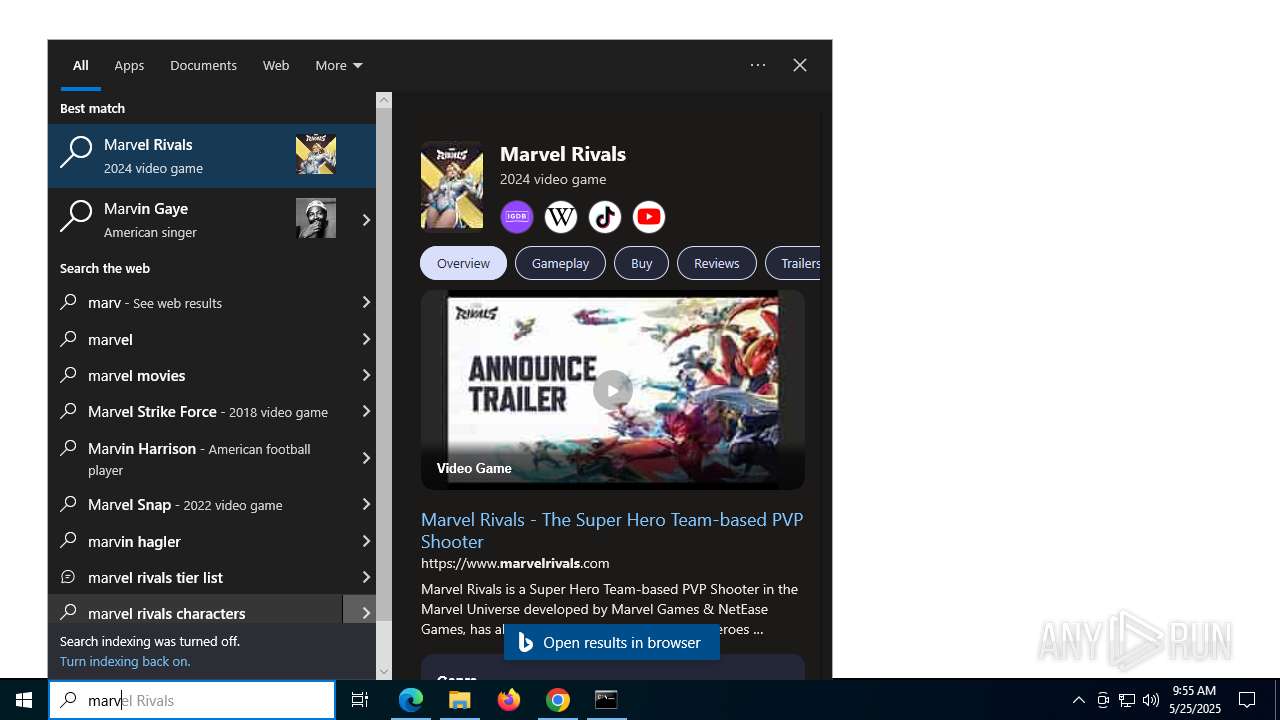Viewport: 1280px width, 720px height.
Task: Open the YouTube link icon
Action: point(649,217)
